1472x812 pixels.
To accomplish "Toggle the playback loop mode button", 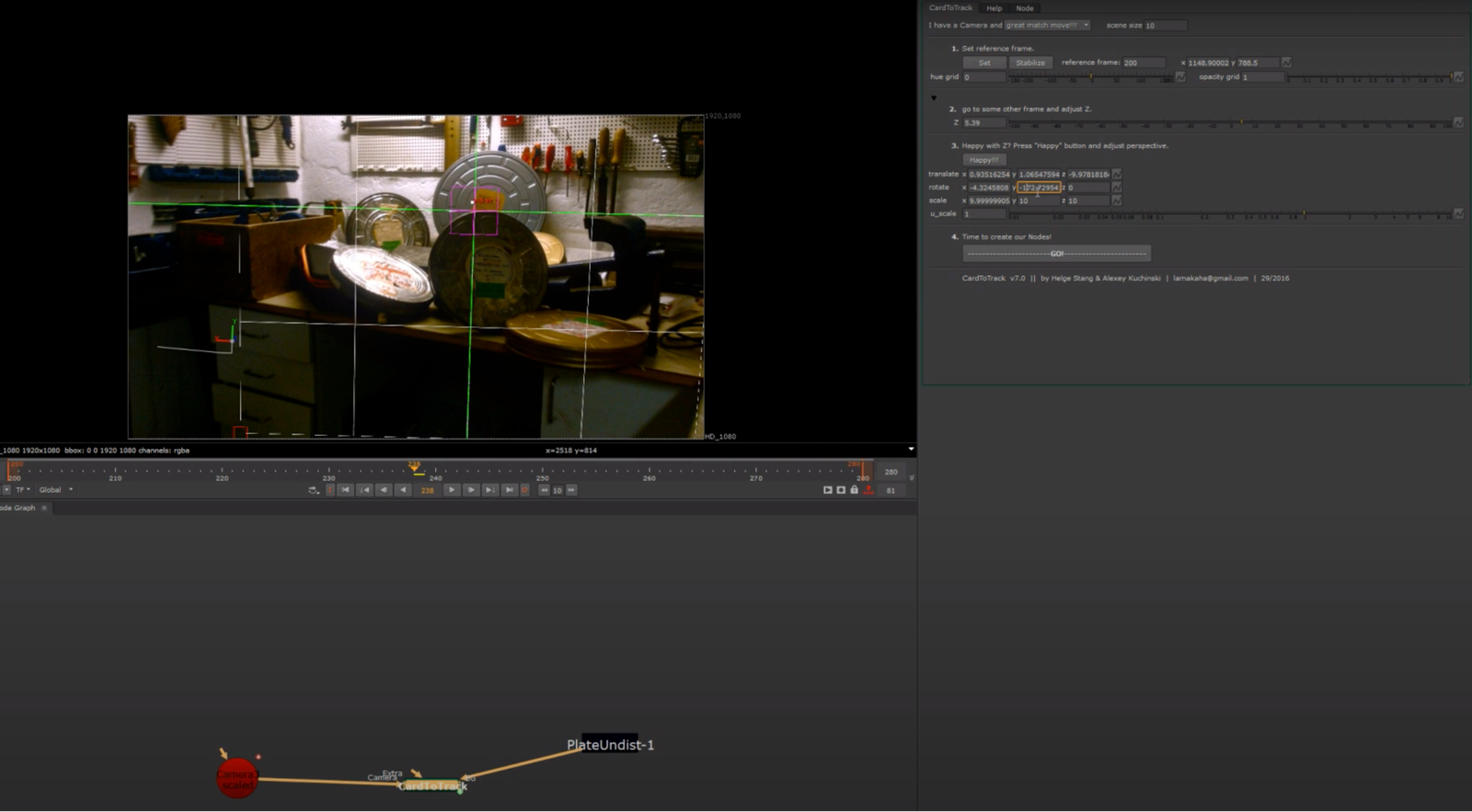I will point(314,490).
